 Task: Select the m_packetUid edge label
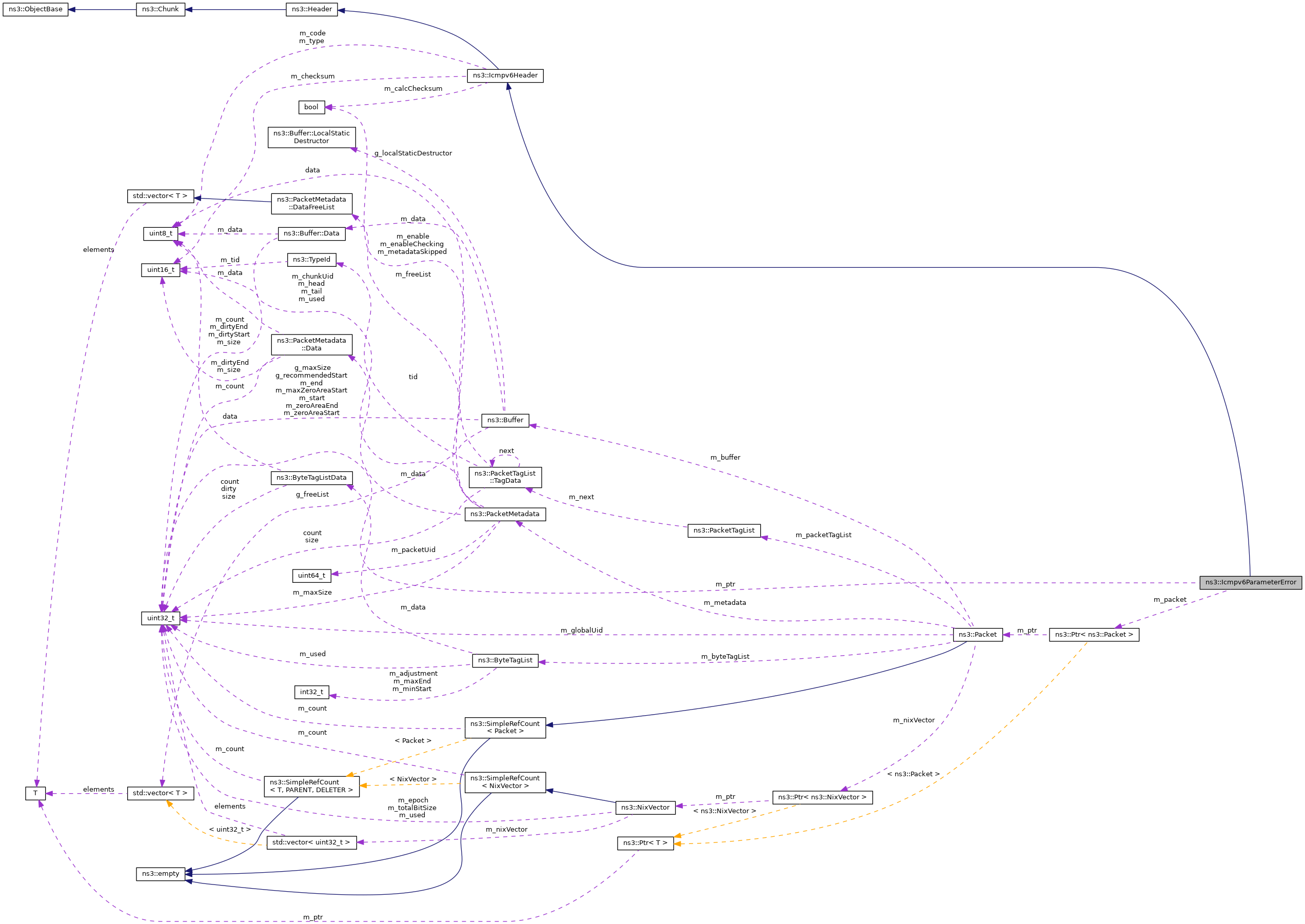pyautogui.click(x=413, y=550)
